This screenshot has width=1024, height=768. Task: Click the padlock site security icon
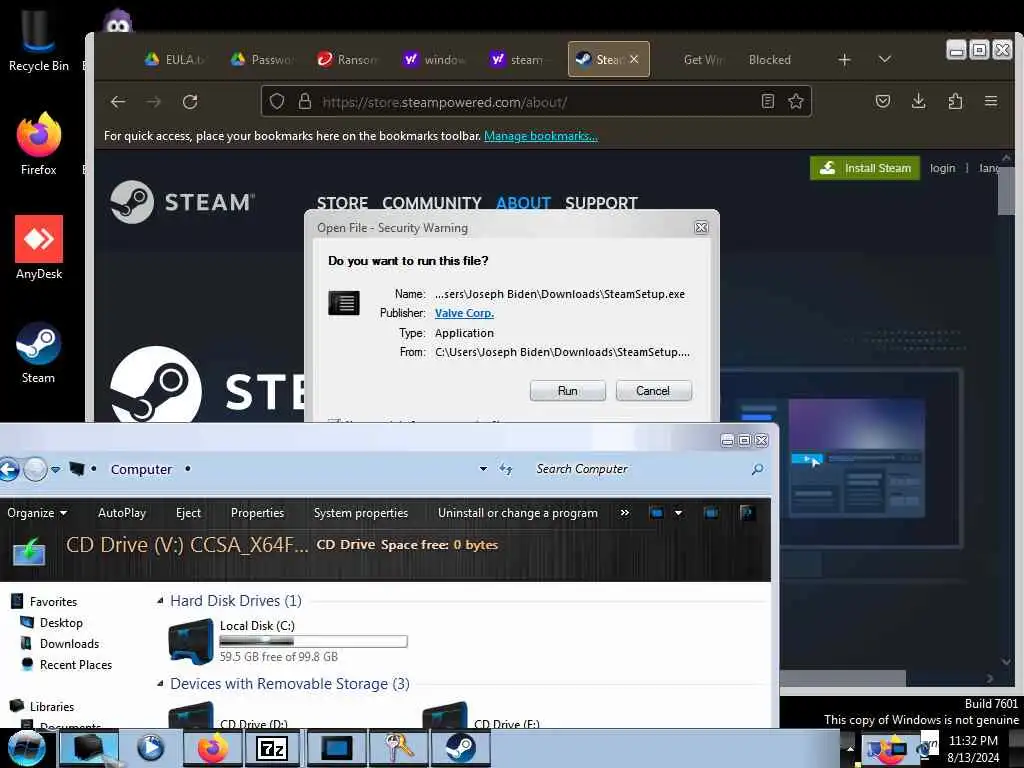304,101
